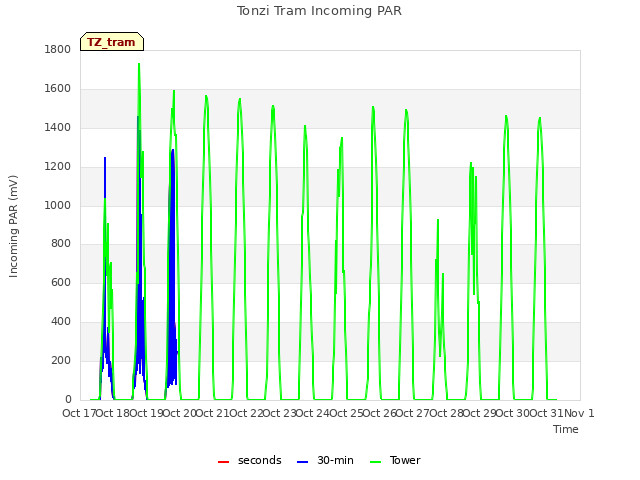Click the Oct 19 green peak near 1700
This screenshot has height=480, width=640.
pyautogui.click(x=139, y=64)
